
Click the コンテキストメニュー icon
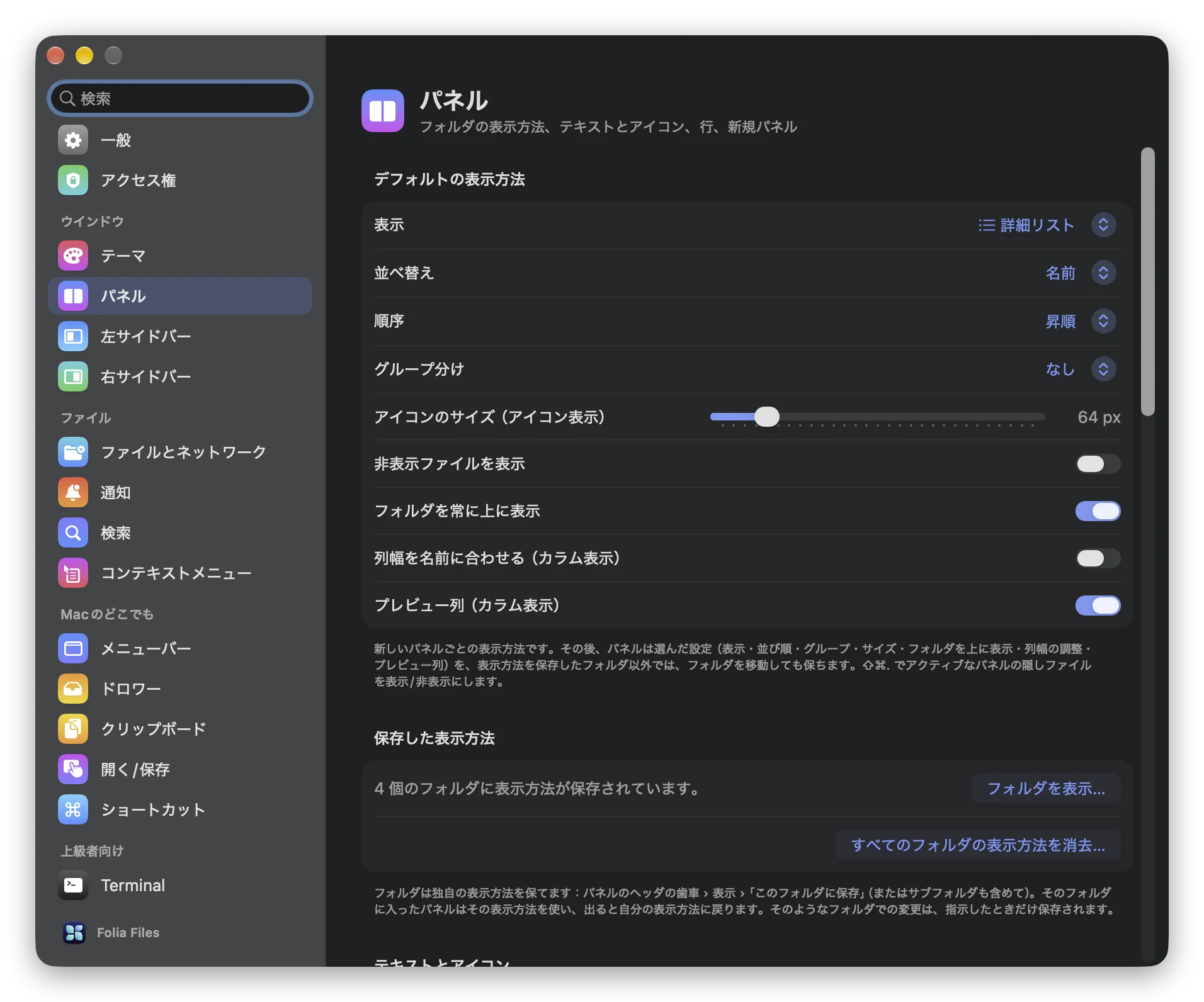tap(73, 573)
